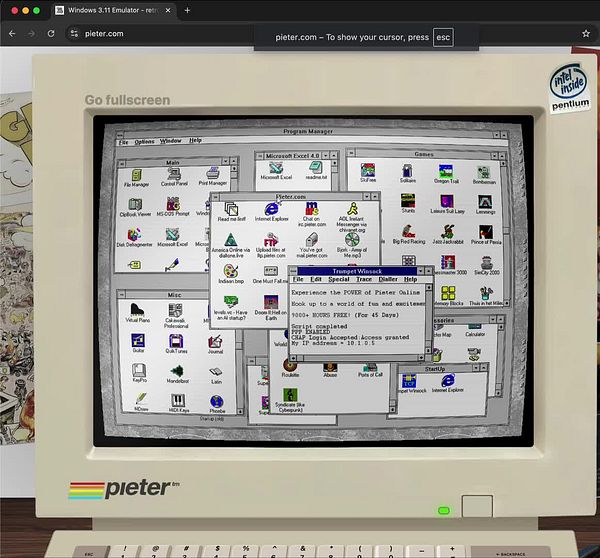The height and width of the screenshot is (558, 600).
Task: Open Virtual Piano in Misc group
Action: click(137, 313)
